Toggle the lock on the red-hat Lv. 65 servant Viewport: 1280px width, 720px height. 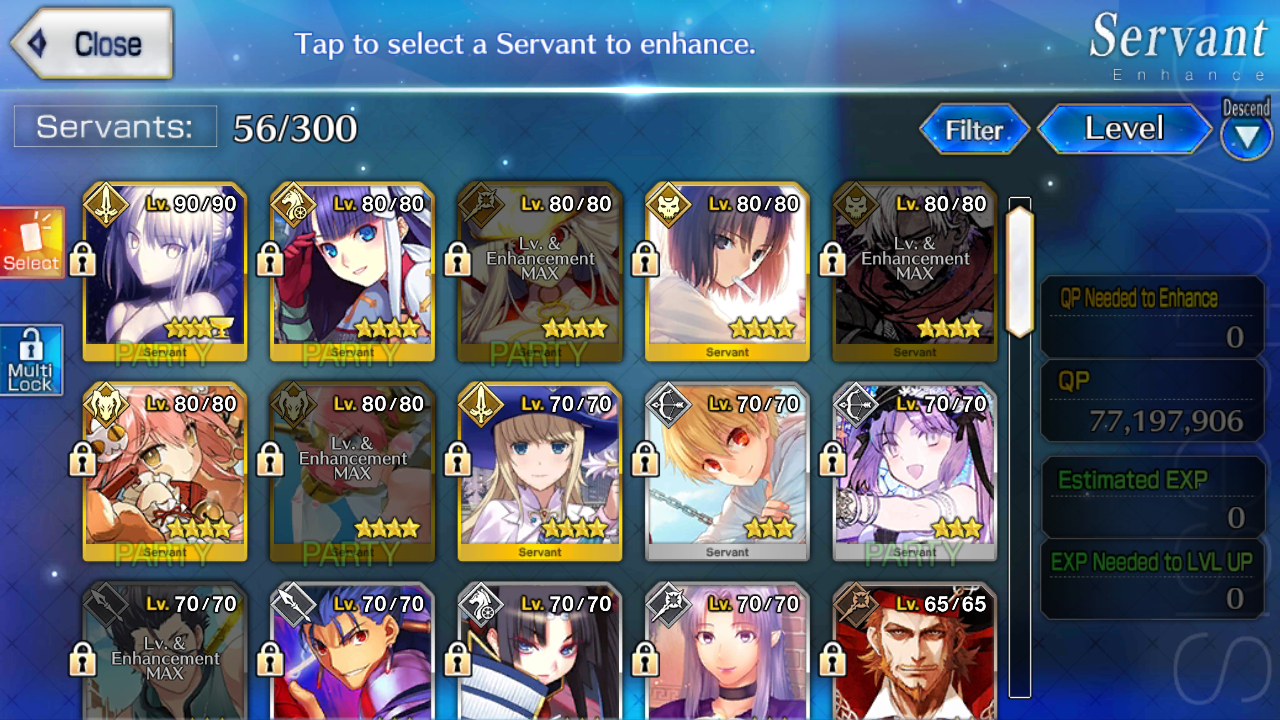[834, 659]
